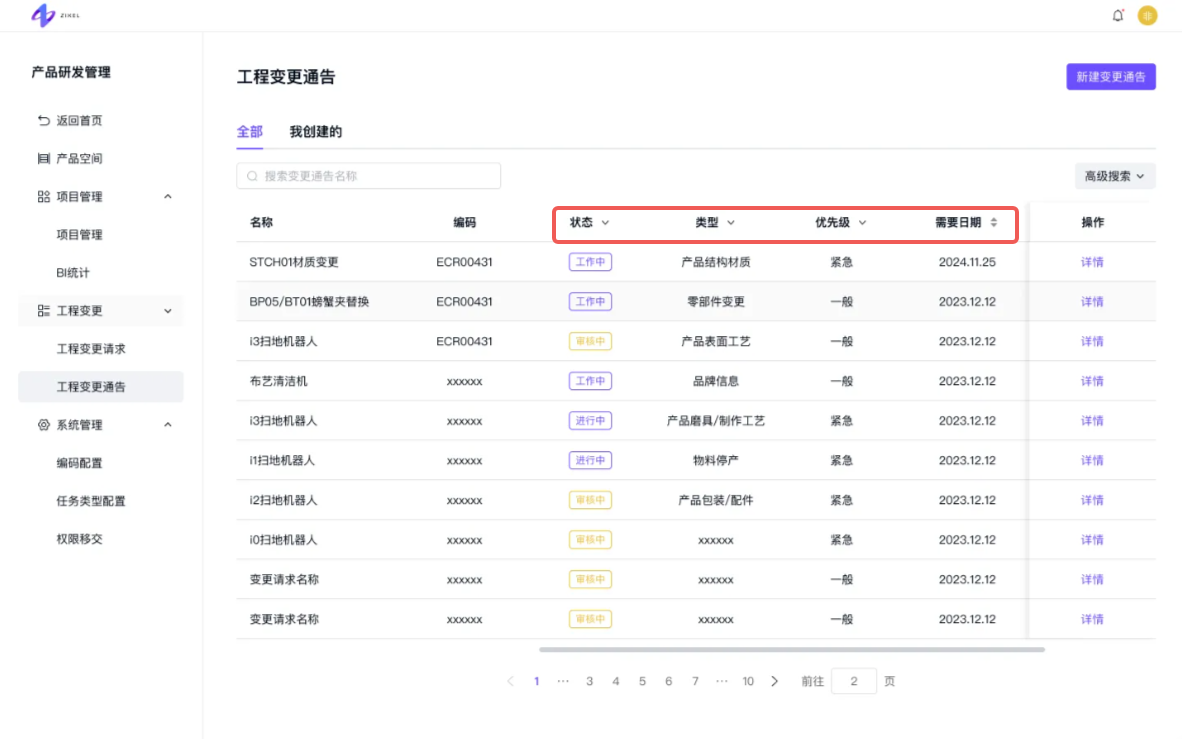1182x739 pixels.
Task: Go to page 6
Action: pos(669,681)
